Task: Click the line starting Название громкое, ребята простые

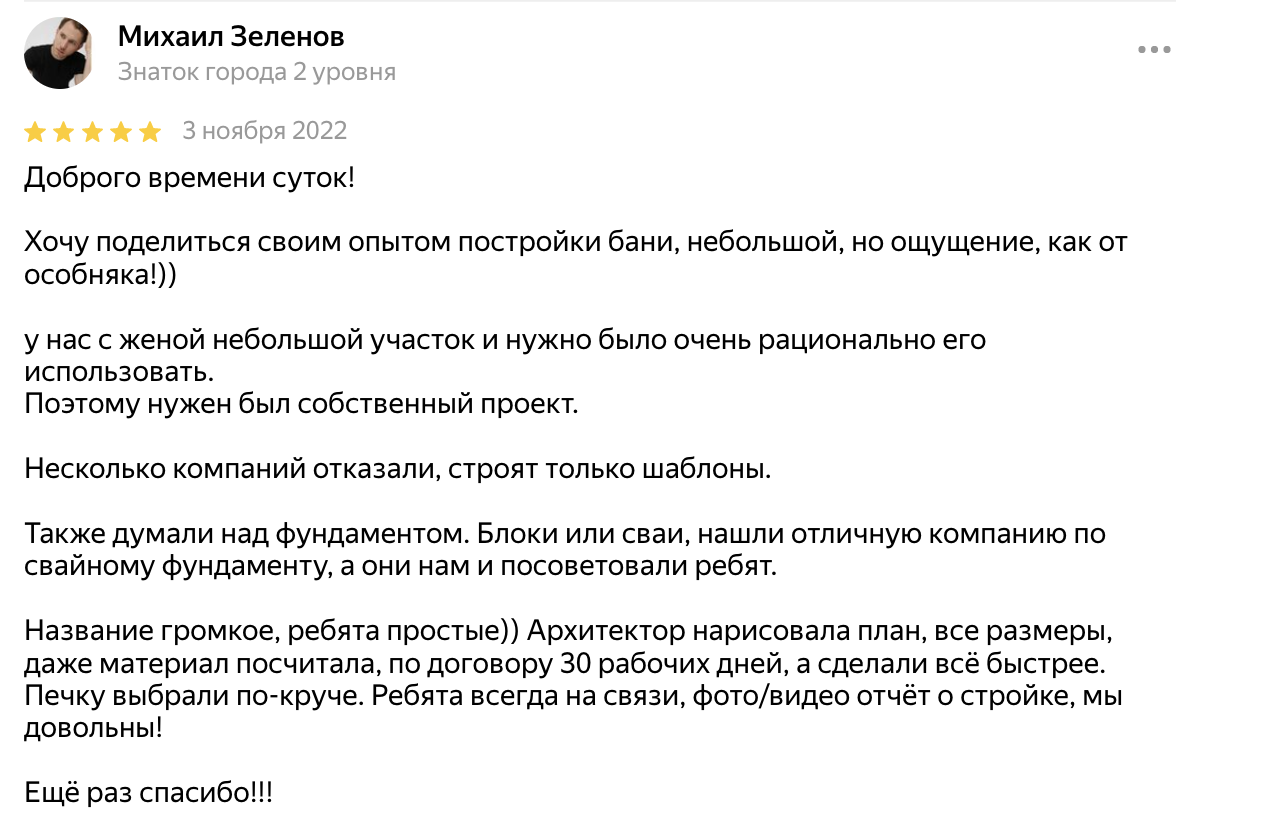Action: pyautogui.click(x=568, y=632)
